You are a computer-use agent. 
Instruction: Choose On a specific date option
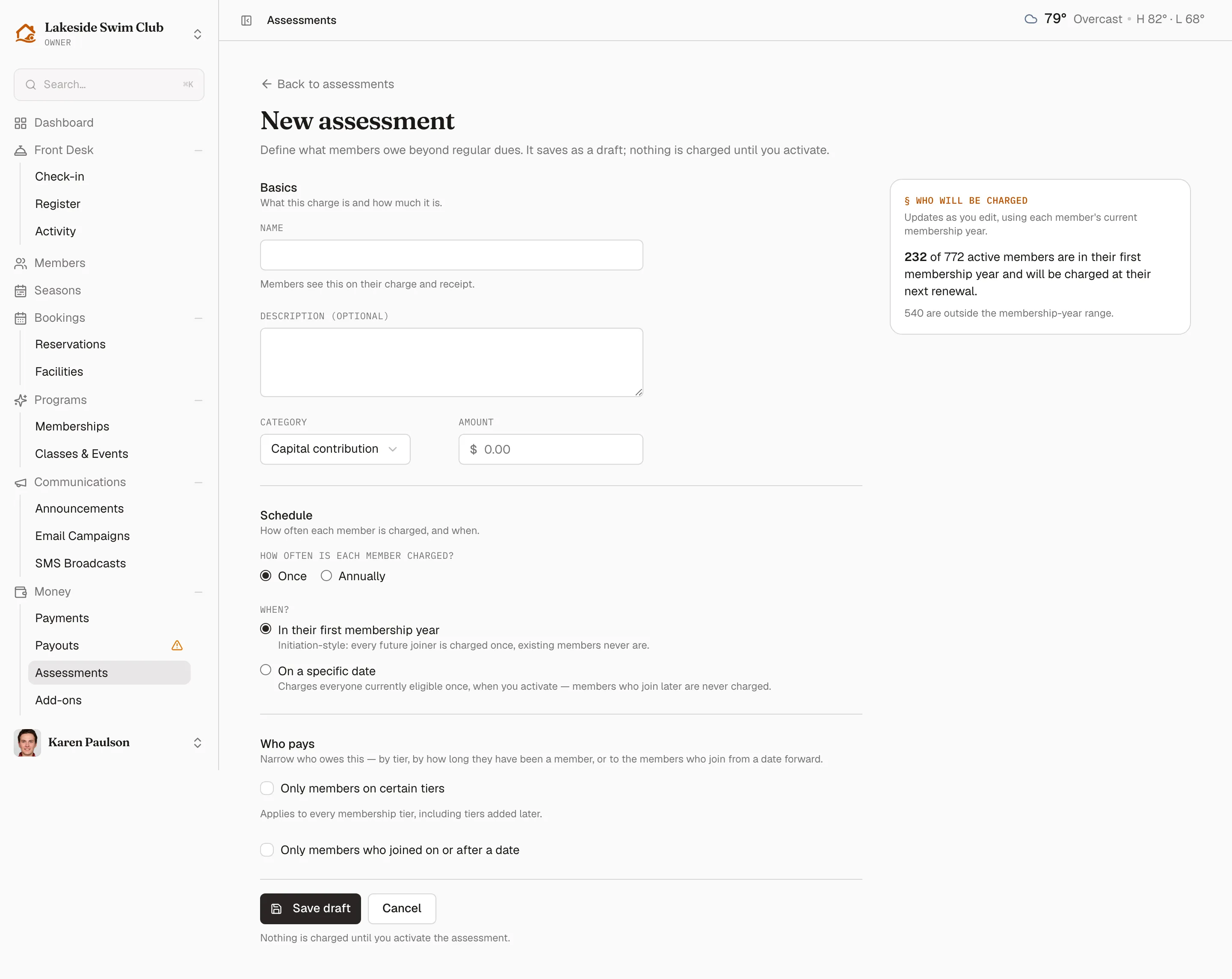click(266, 670)
